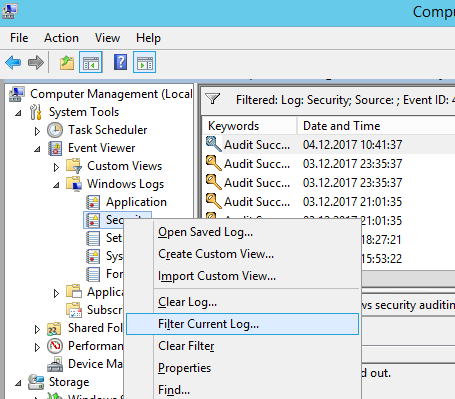The height and width of the screenshot is (399, 455).
Task: Expand Applications and Services Logs node
Action: click(x=56, y=293)
